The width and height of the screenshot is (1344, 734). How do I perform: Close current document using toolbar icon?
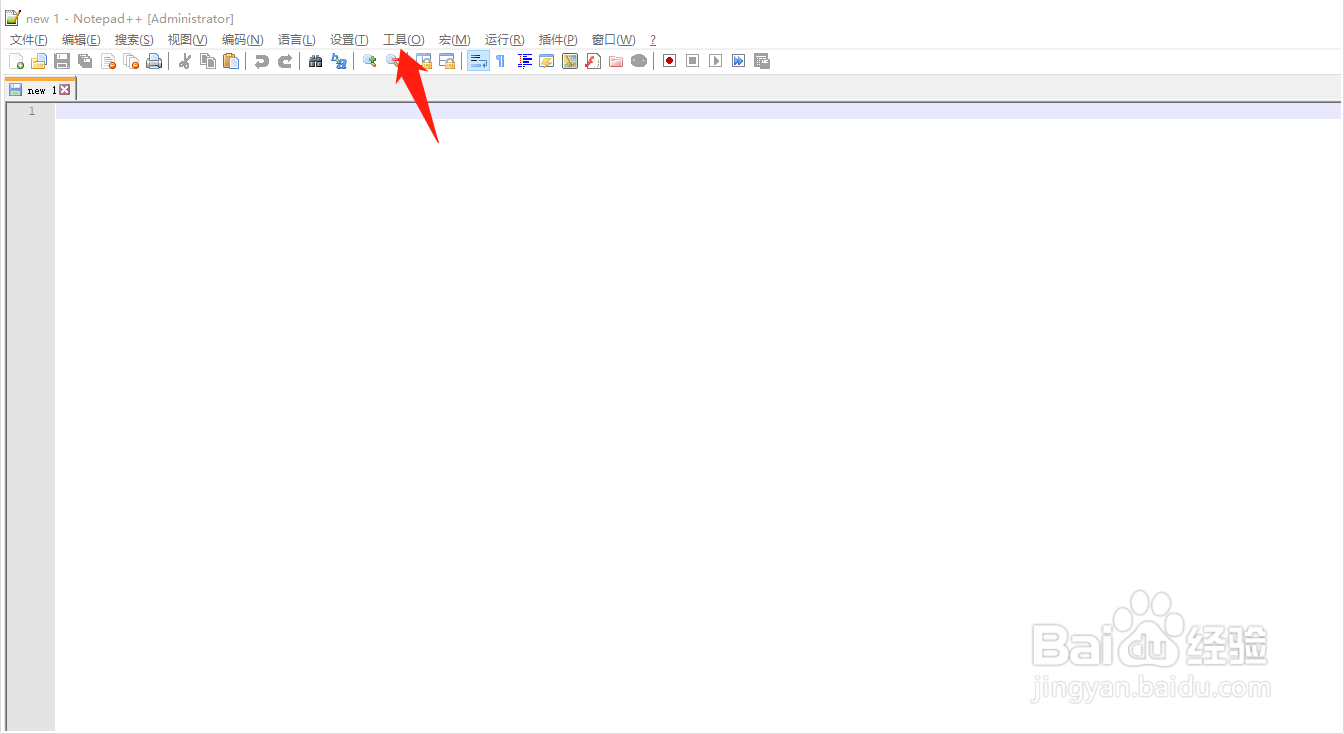[x=108, y=61]
